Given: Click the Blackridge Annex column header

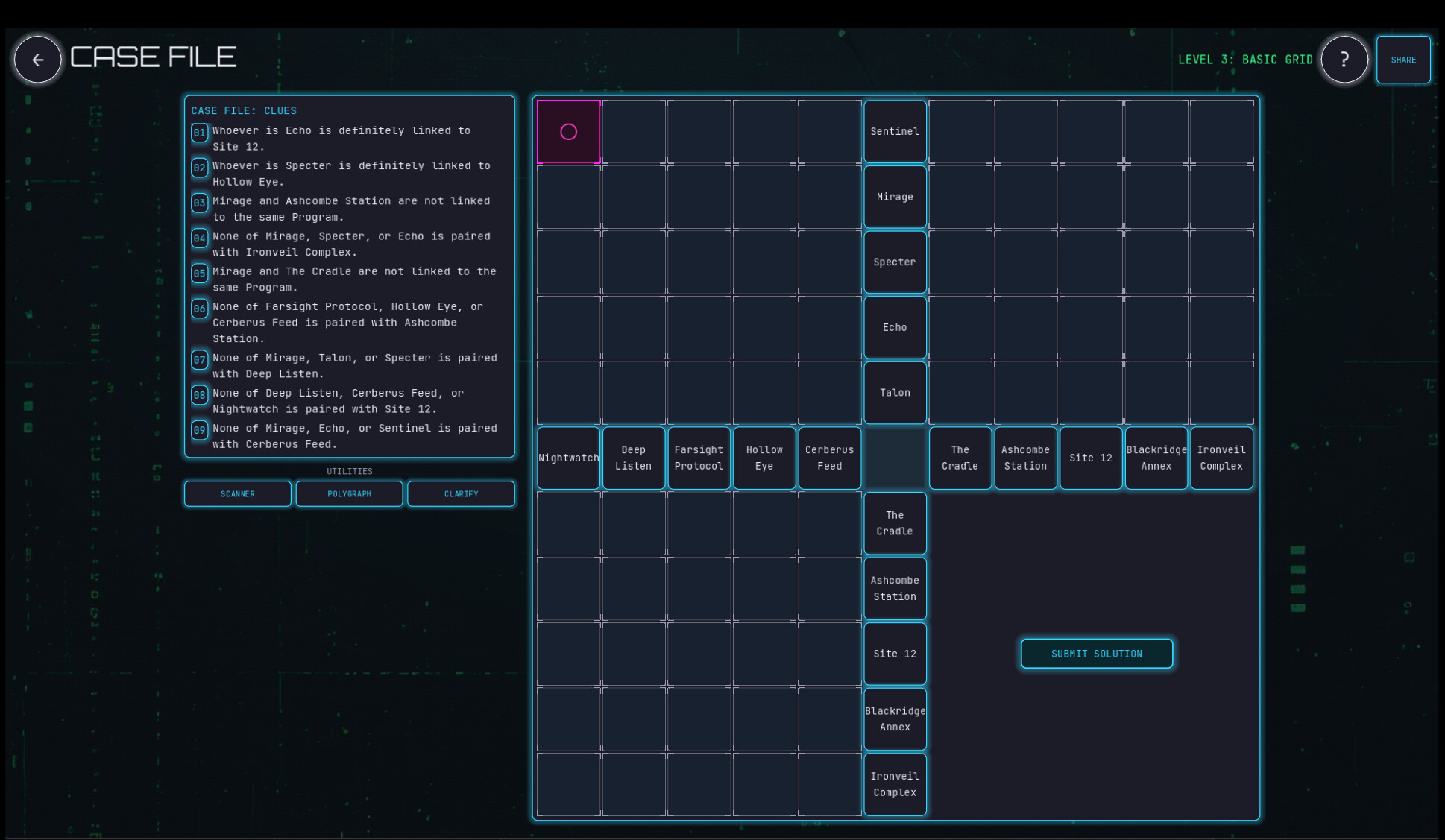Looking at the screenshot, I should [1156, 458].
